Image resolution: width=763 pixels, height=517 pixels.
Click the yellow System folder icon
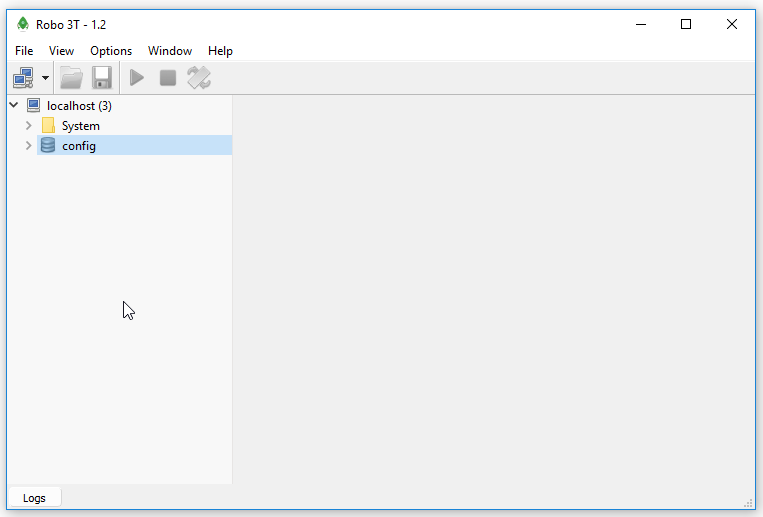48,125
